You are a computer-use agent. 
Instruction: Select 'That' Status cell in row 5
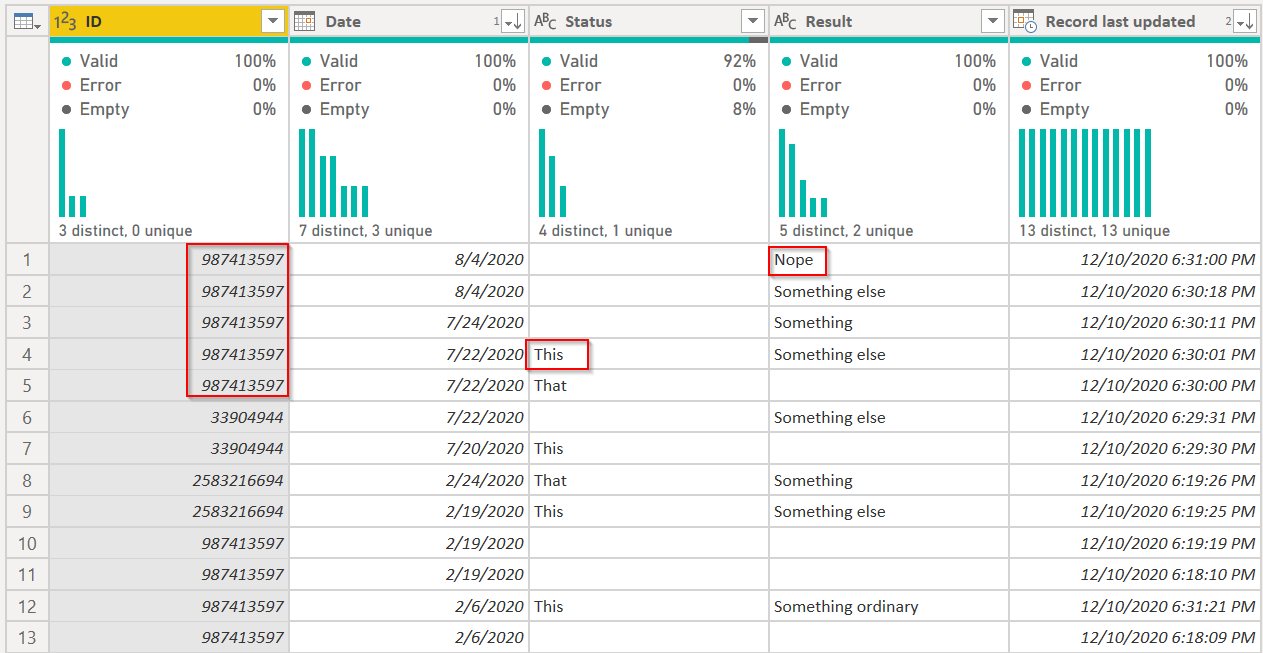[649, 386]
